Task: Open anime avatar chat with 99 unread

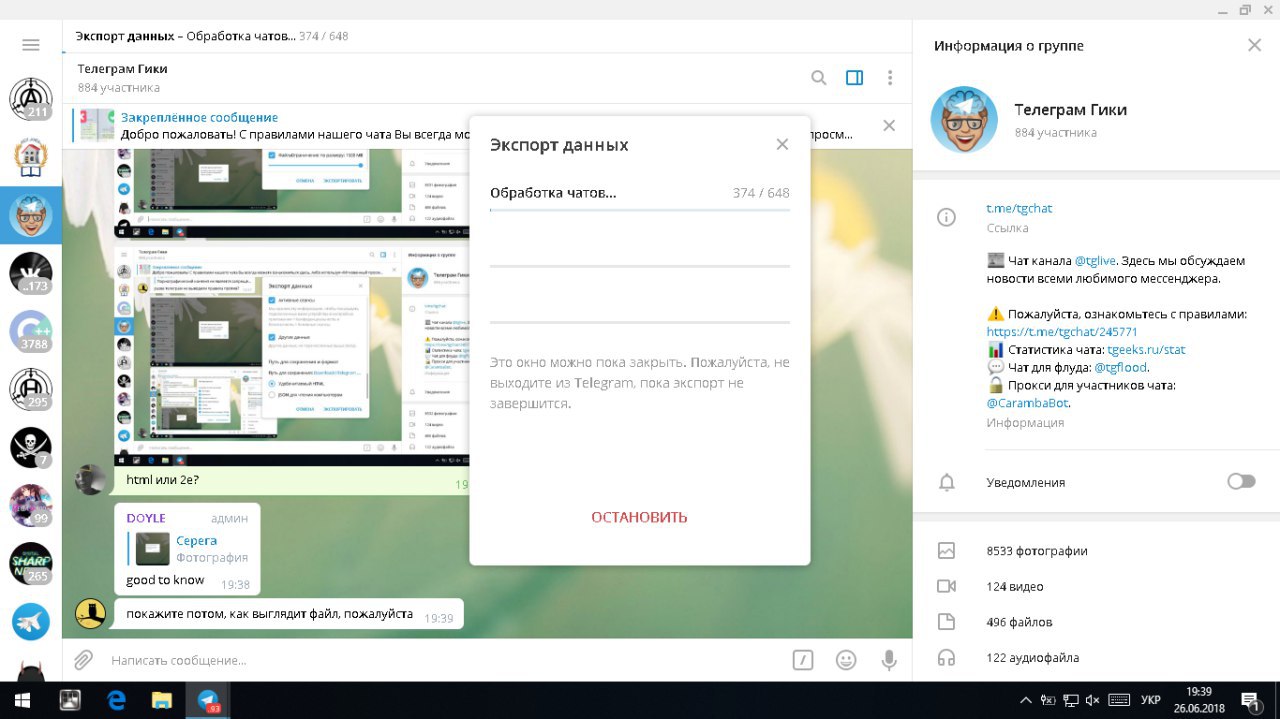Action: click(x=31, y=505)
